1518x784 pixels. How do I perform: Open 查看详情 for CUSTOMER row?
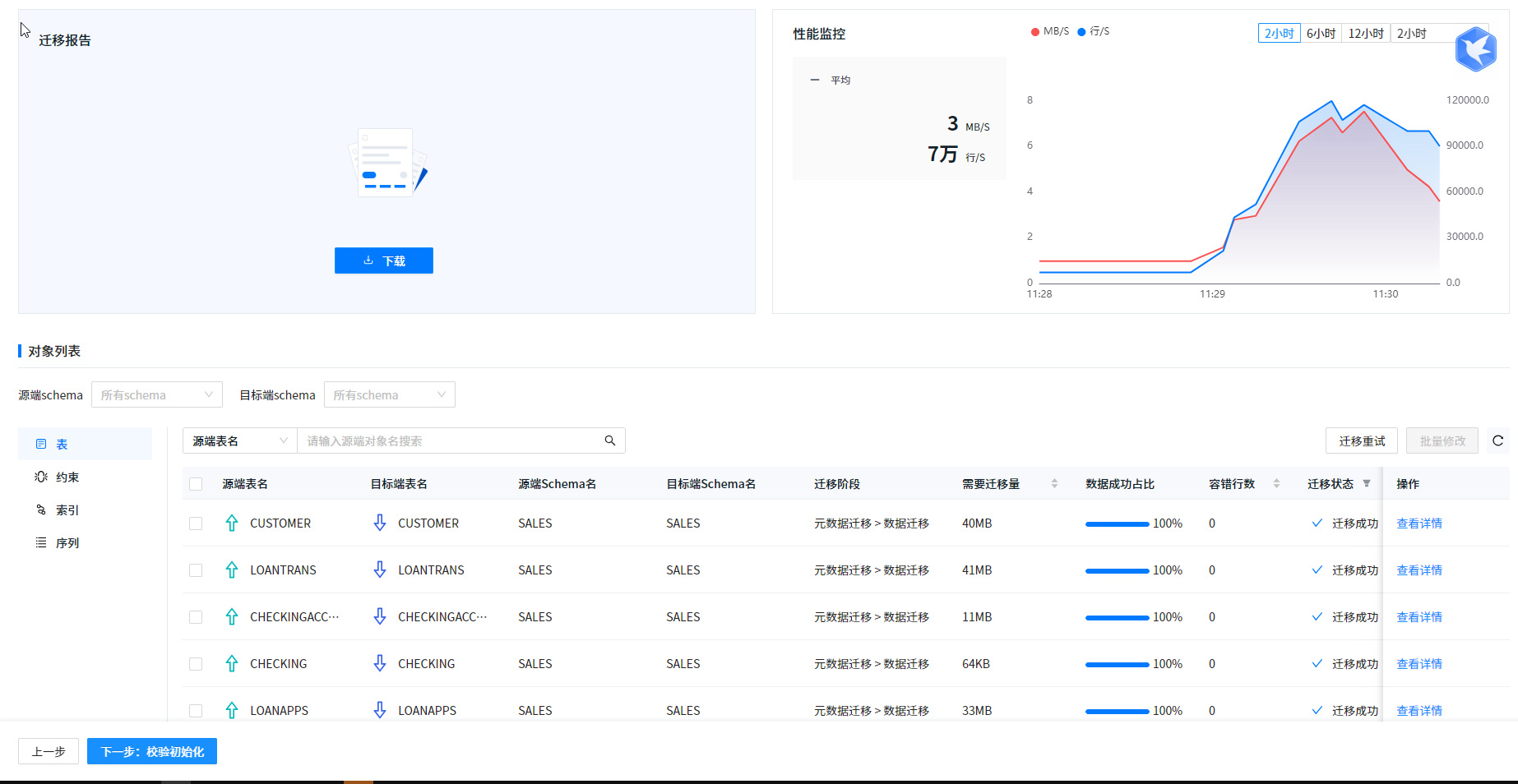click(x=1419, y=523)
